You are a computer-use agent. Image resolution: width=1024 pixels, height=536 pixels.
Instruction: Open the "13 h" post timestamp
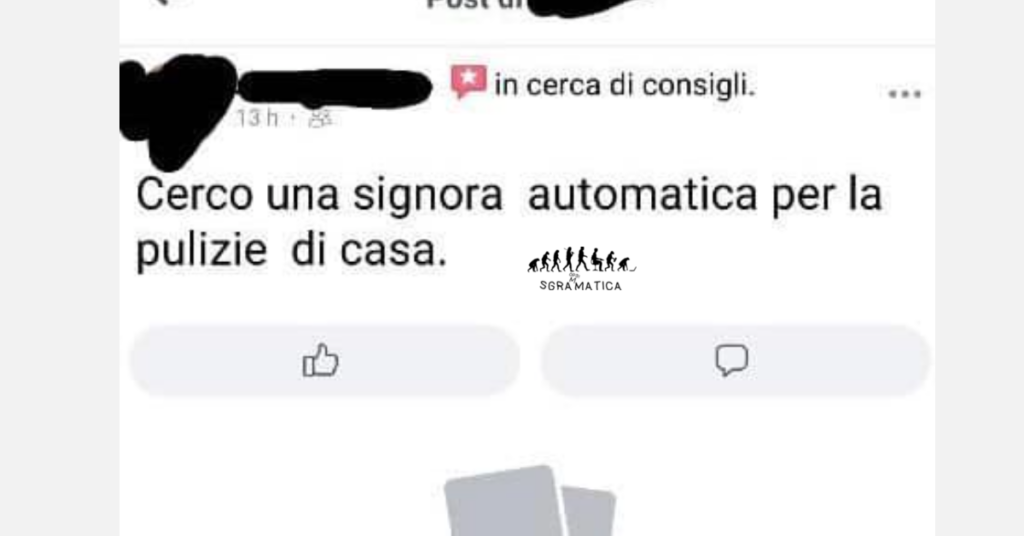pyautogui.click(x=257, y=118)
